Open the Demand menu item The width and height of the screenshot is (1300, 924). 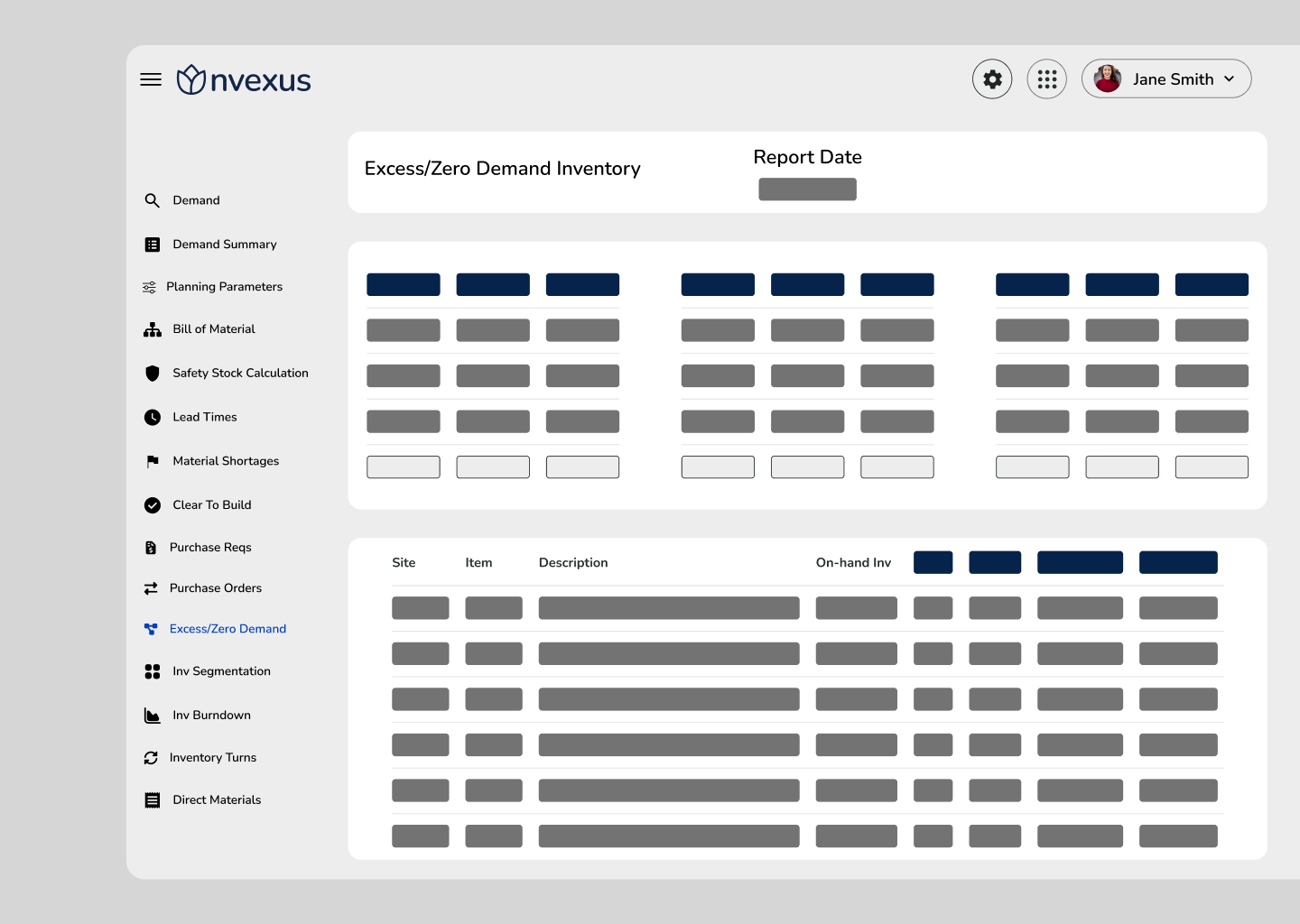coord(197,200)
